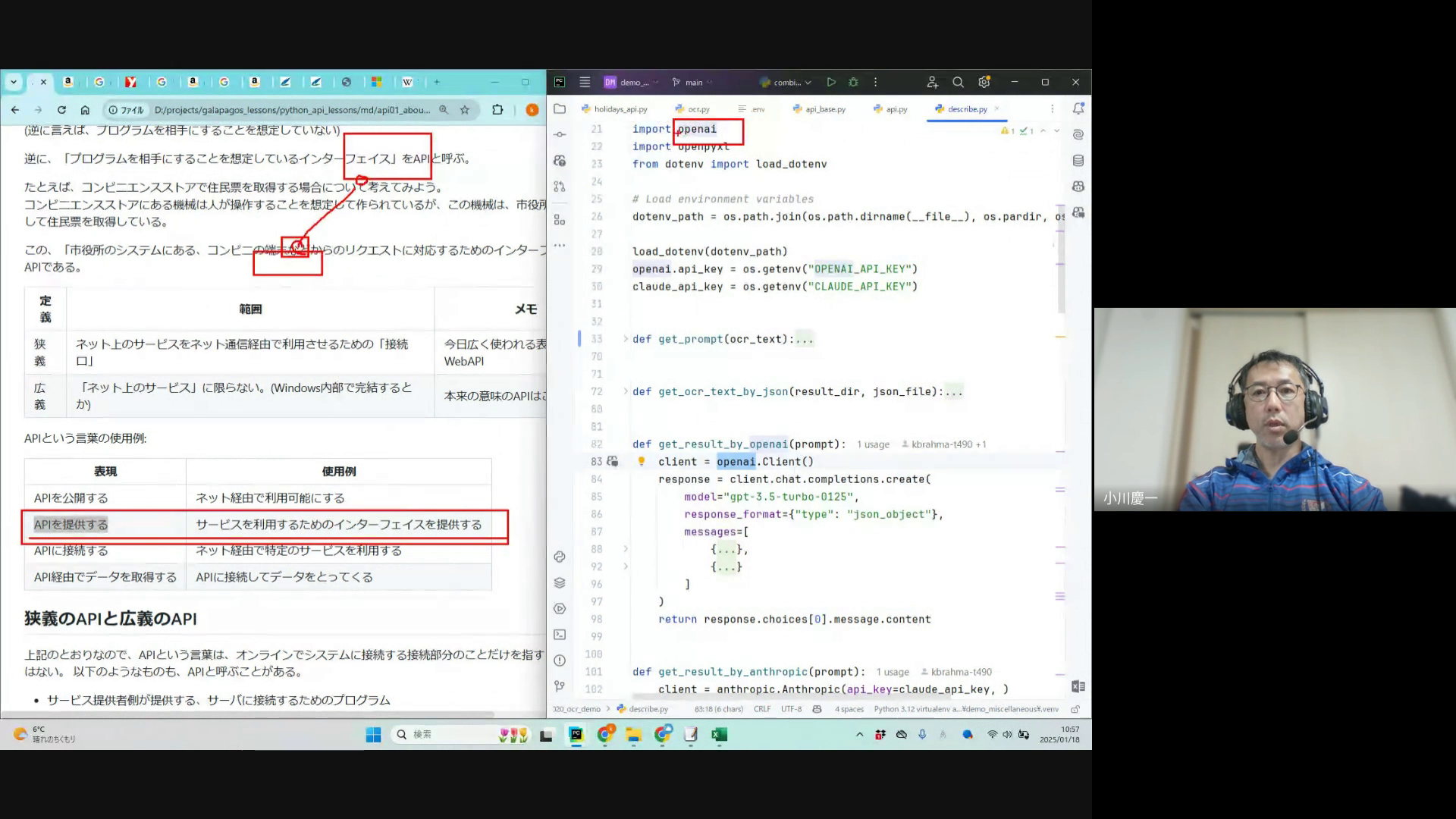
Task: Show the PyCharm notifications bell
Action: (x=1078, y=108)
